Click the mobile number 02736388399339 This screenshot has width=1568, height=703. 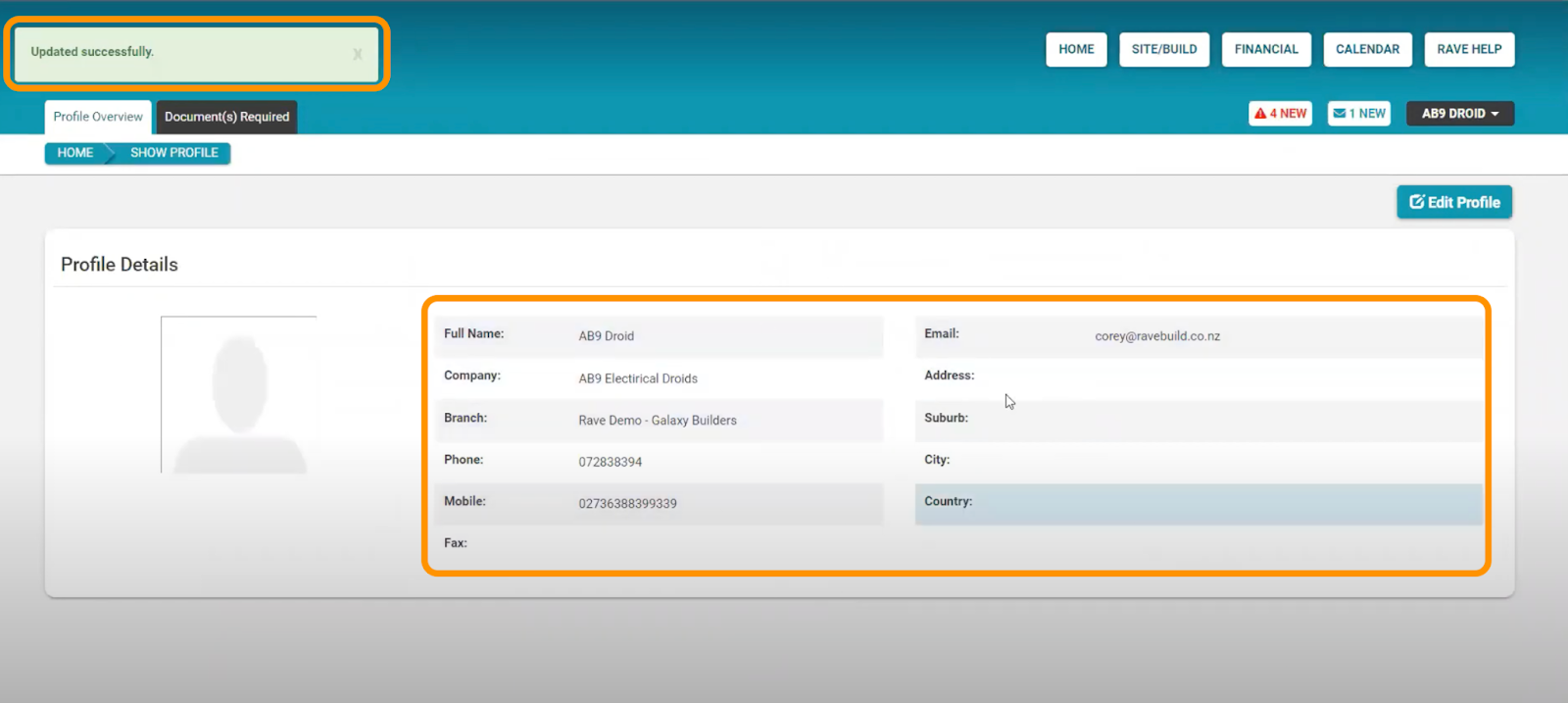tap(627, 504)
